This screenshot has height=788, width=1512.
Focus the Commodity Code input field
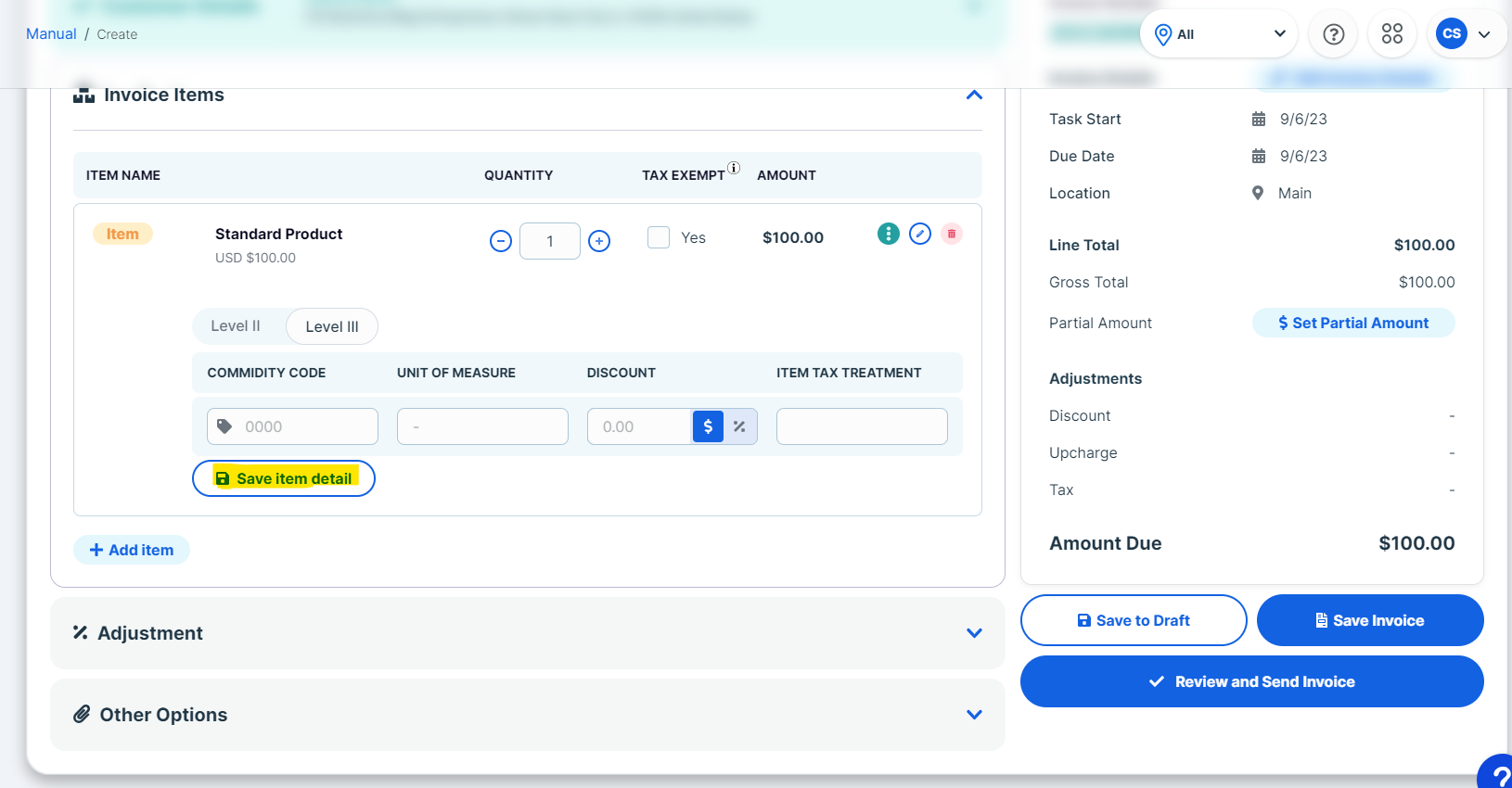(x=292, y=426)
